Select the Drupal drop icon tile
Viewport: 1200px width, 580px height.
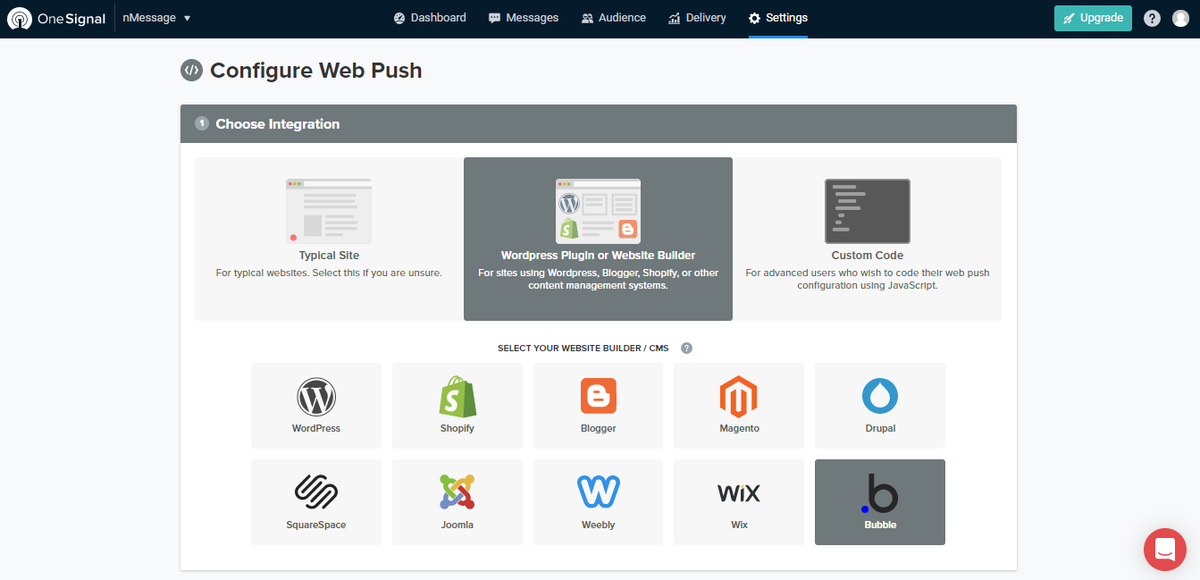880,405
